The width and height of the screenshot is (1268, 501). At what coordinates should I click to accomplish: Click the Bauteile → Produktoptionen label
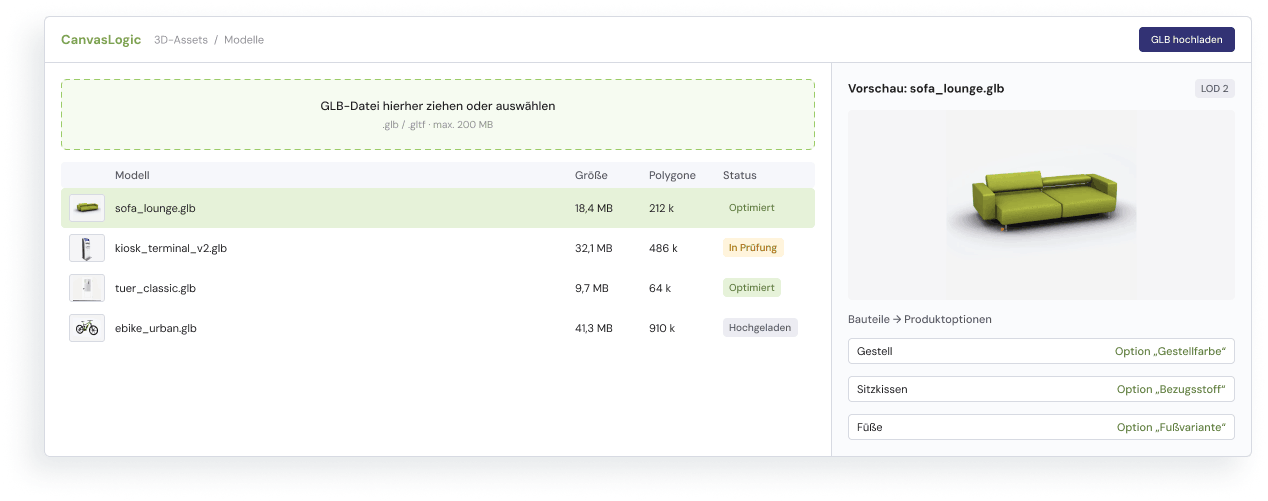pyautogui.click(x=920, y=320)
